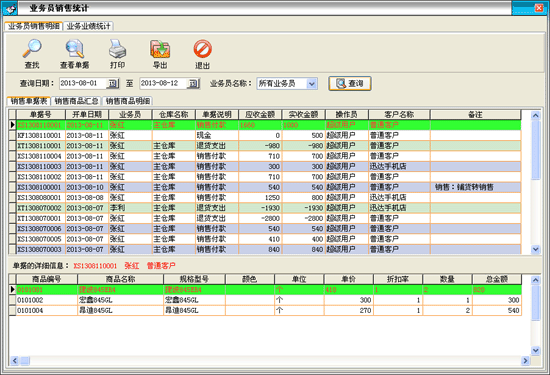Click right arrow of horizontal scrollbar
550x375 pixels.
[x=525, y=360]
